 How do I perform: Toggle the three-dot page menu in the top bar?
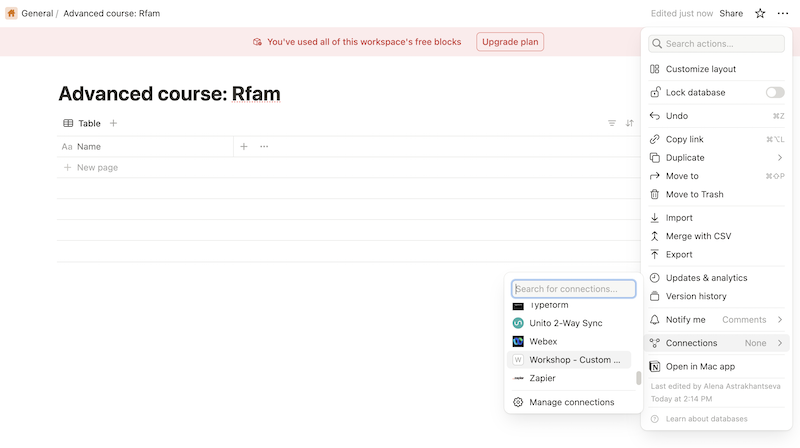tap(783, 13)
